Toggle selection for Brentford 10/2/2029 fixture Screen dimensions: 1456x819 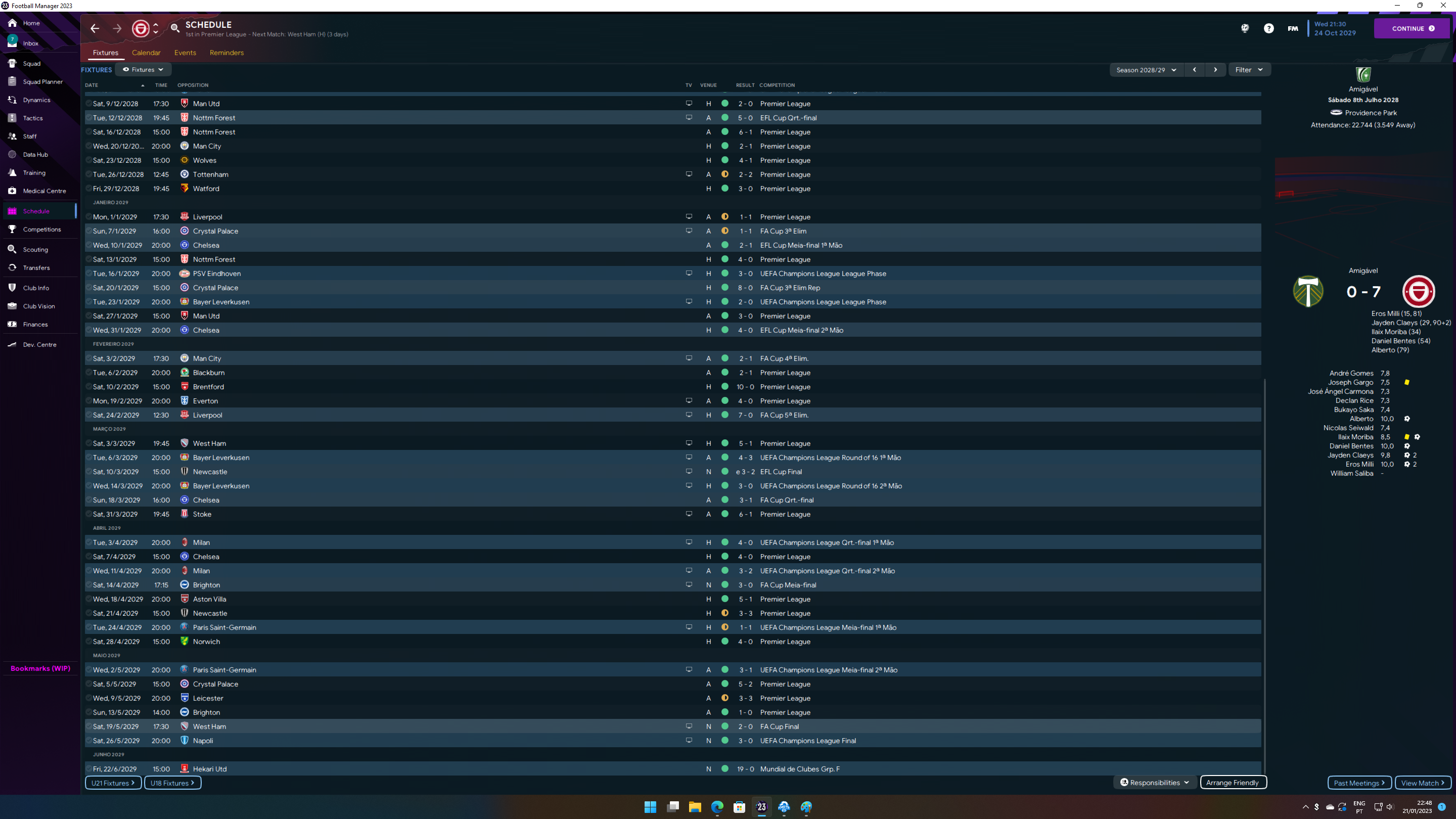[89, 387]
